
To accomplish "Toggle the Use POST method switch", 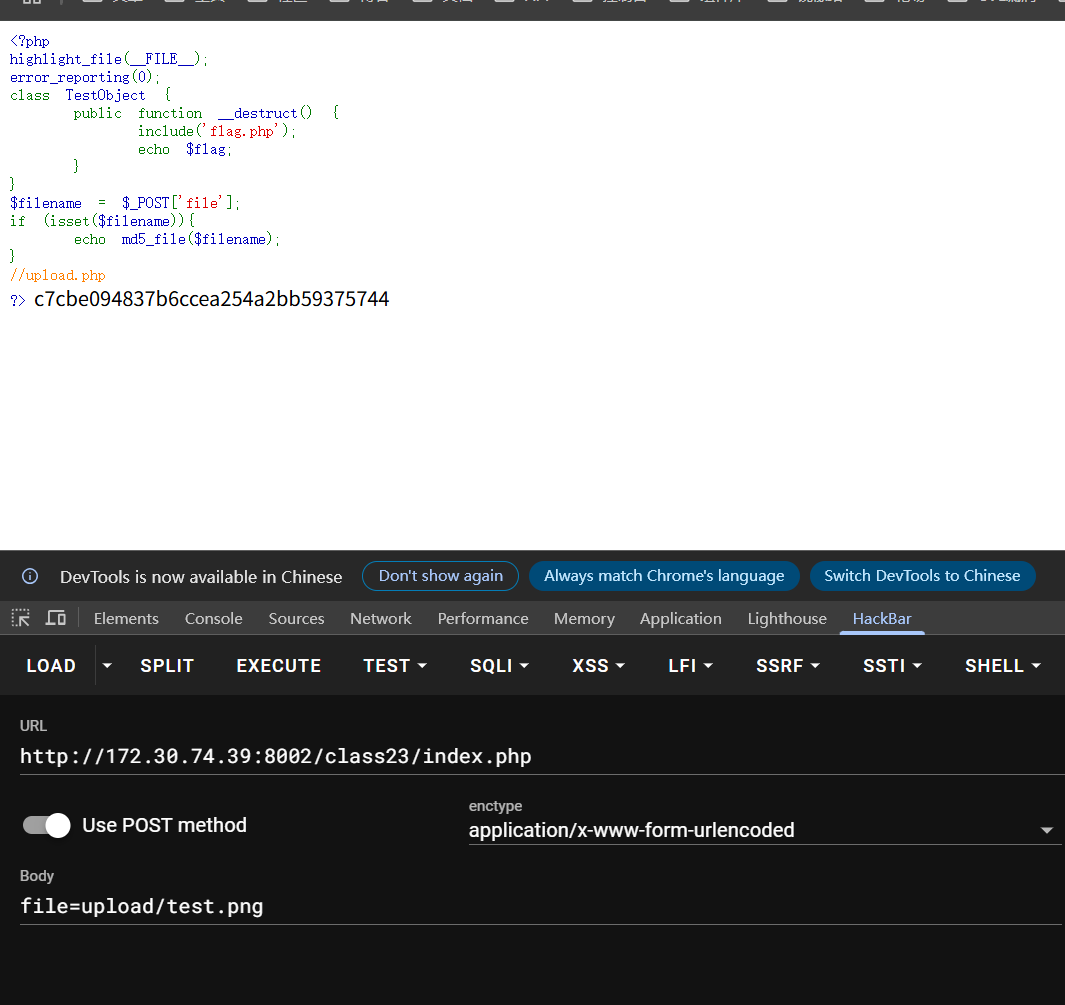I will point(46,825).
